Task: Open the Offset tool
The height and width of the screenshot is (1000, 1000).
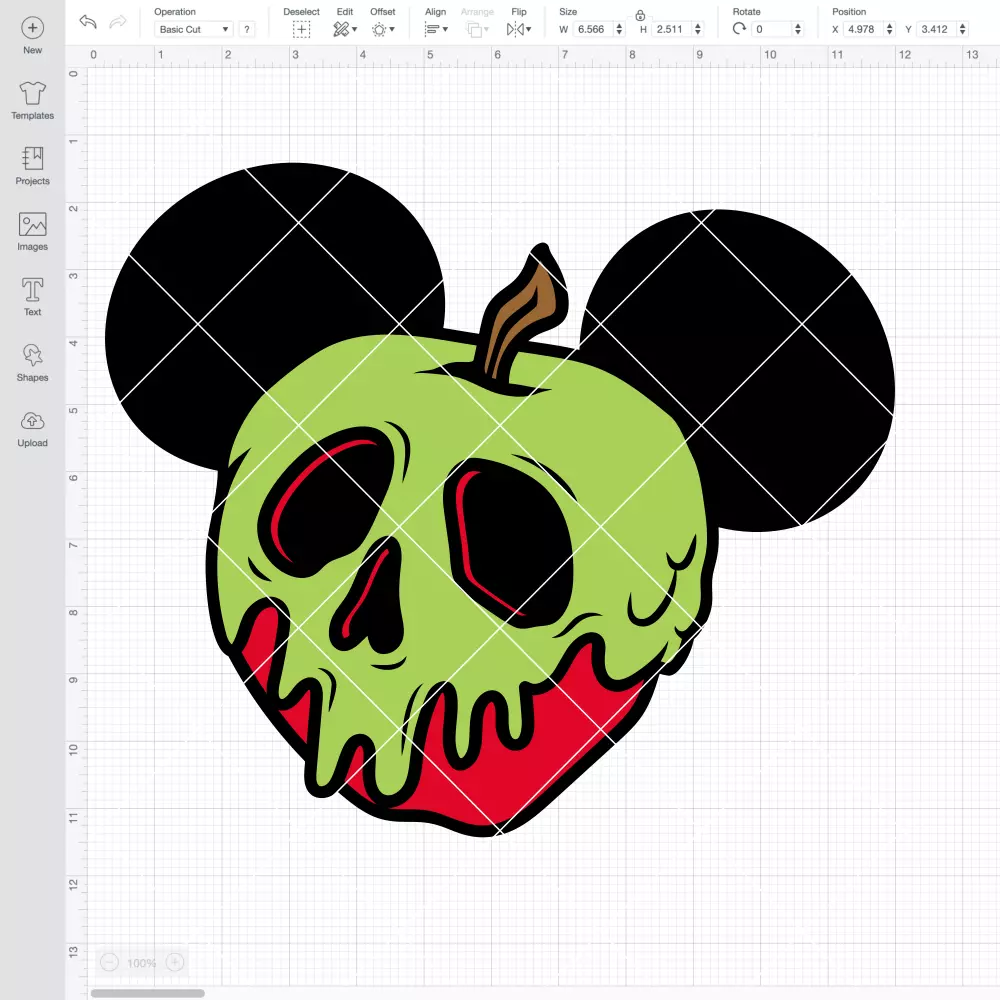Action: tap(383, 29)
